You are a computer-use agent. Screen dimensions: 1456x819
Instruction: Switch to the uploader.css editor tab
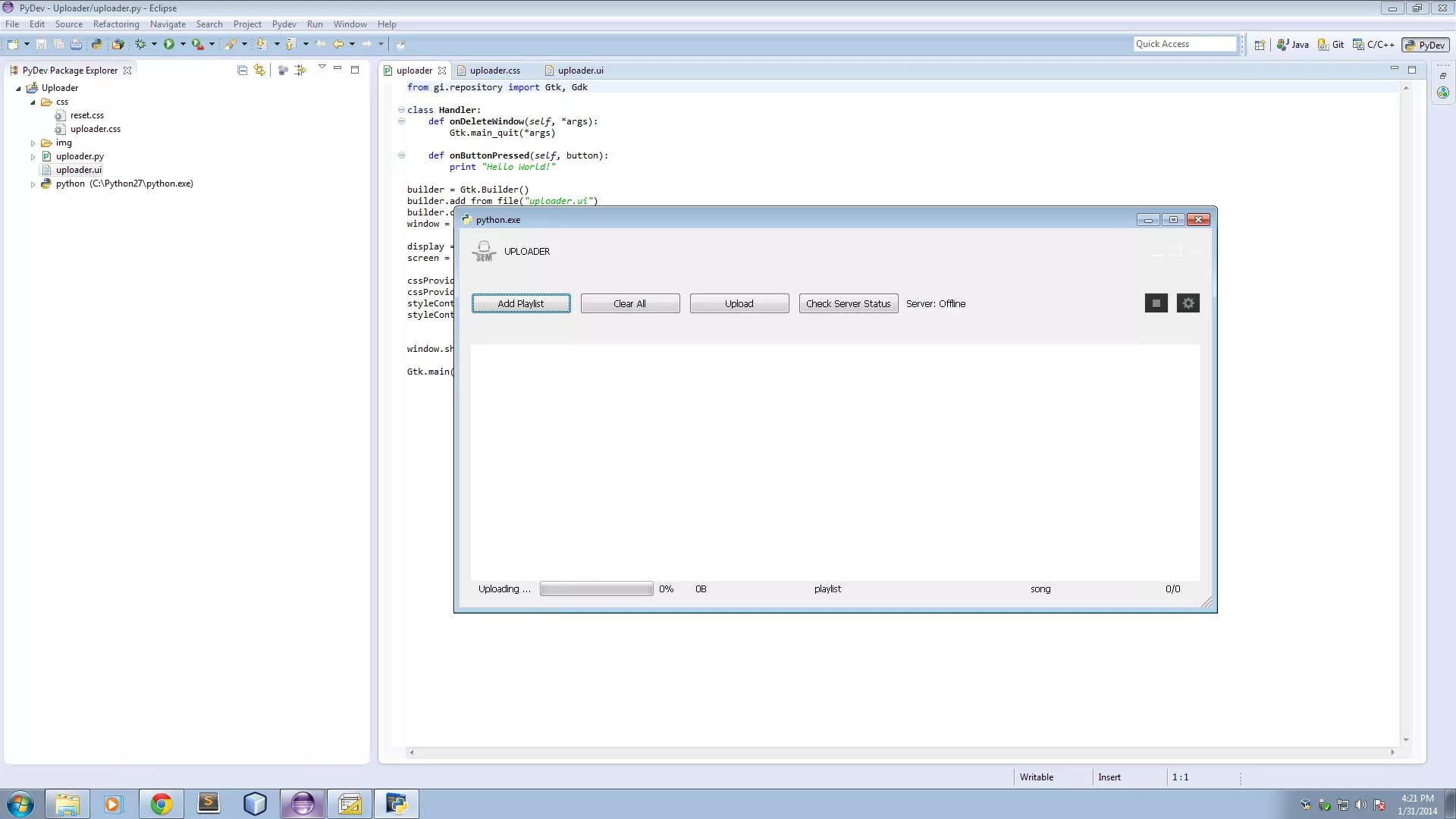[494, 71]
